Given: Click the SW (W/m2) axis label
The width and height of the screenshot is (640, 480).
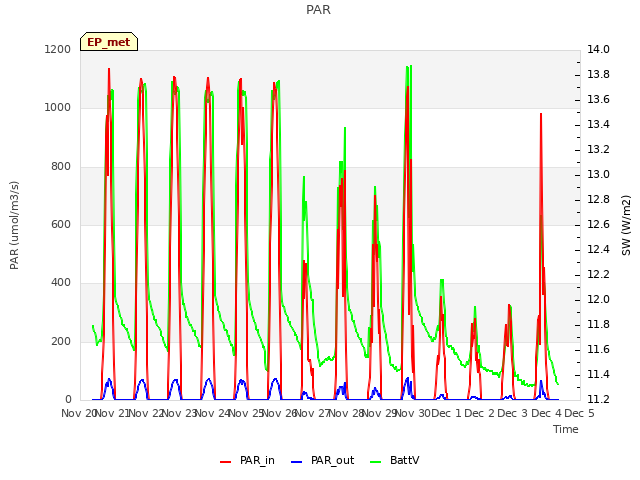Looking at the screenshot, I should coord(626,225).
